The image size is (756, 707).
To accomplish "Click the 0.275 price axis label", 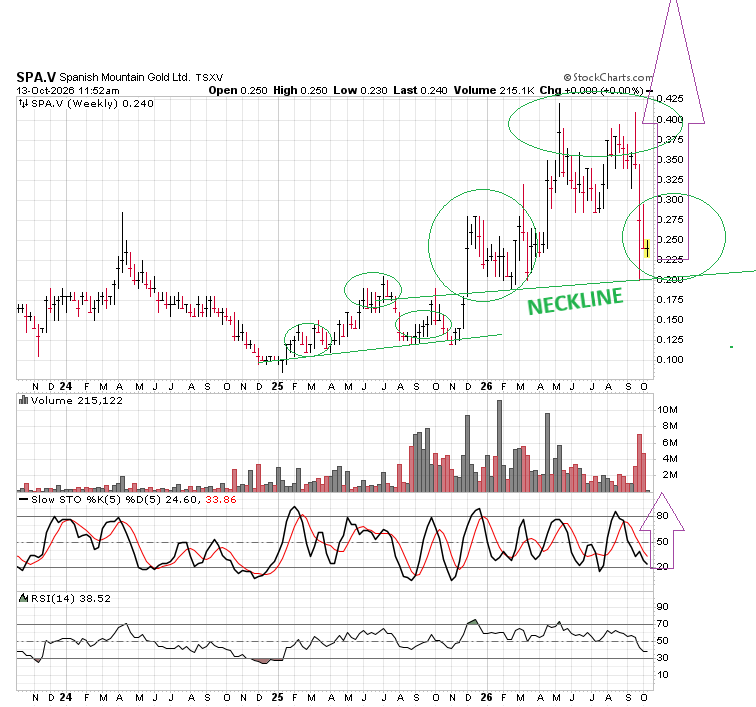I will (670, 219).
